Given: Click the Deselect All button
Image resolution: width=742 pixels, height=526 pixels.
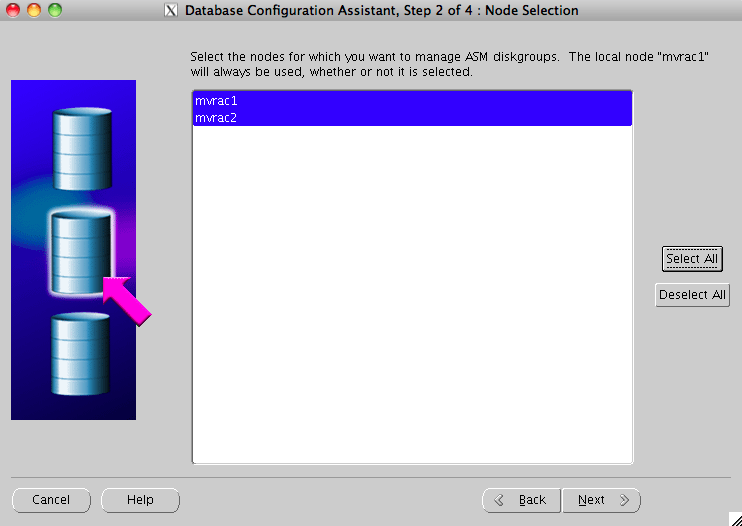Looking at the screenshot, I should (692, 295).
